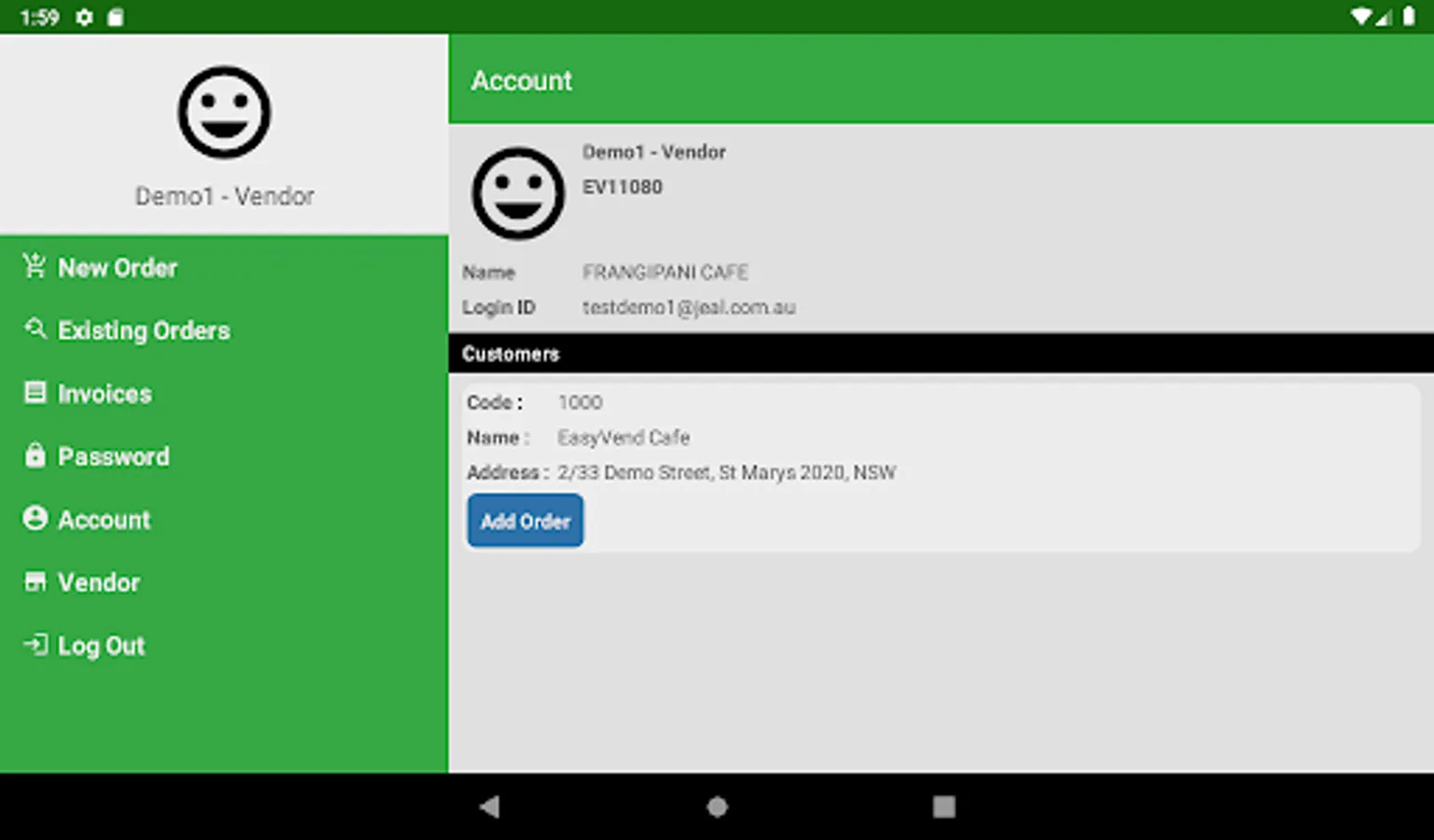This screenshot has width=1434, height=840.
Task: Click the Invoices list icon
Action: point(35,392)
